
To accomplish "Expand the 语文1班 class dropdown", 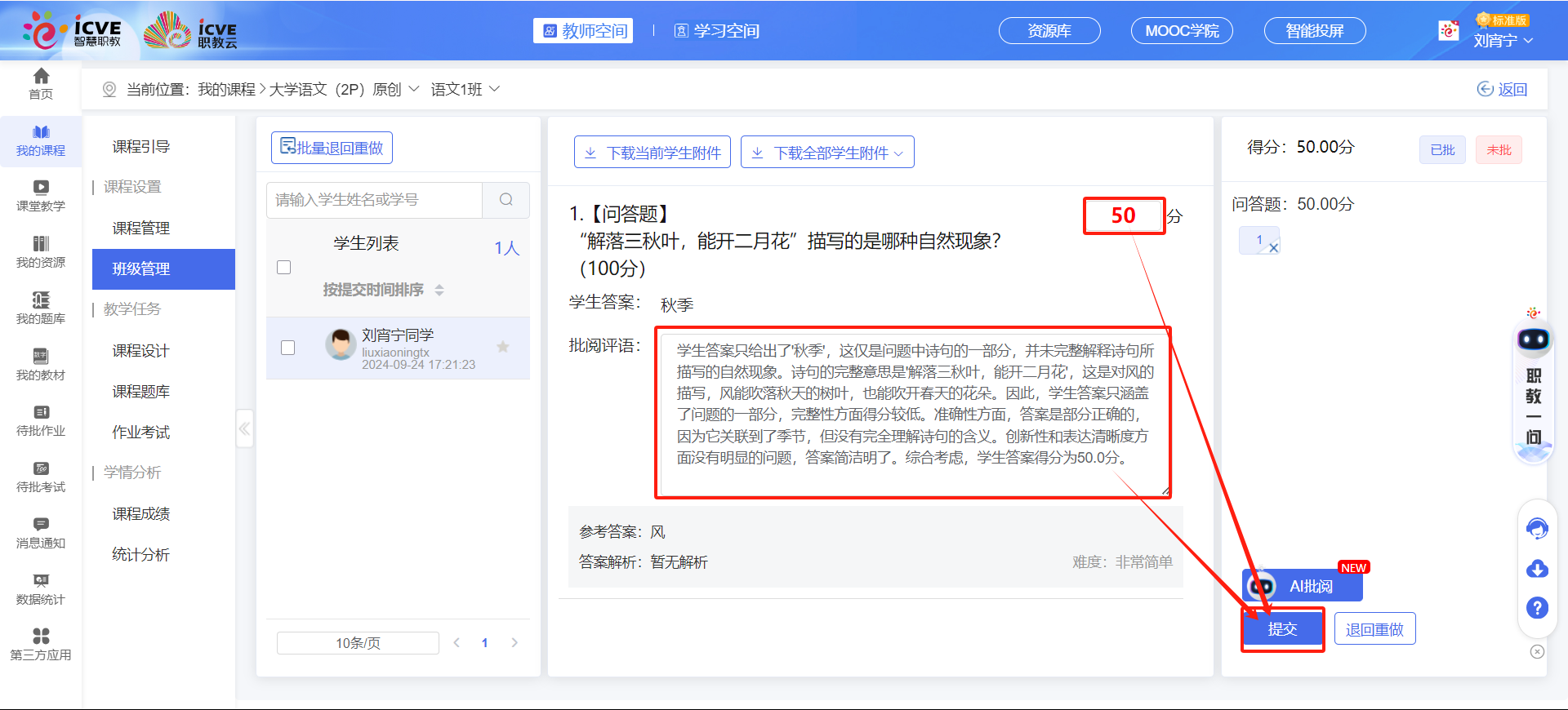I will (465, 89).
